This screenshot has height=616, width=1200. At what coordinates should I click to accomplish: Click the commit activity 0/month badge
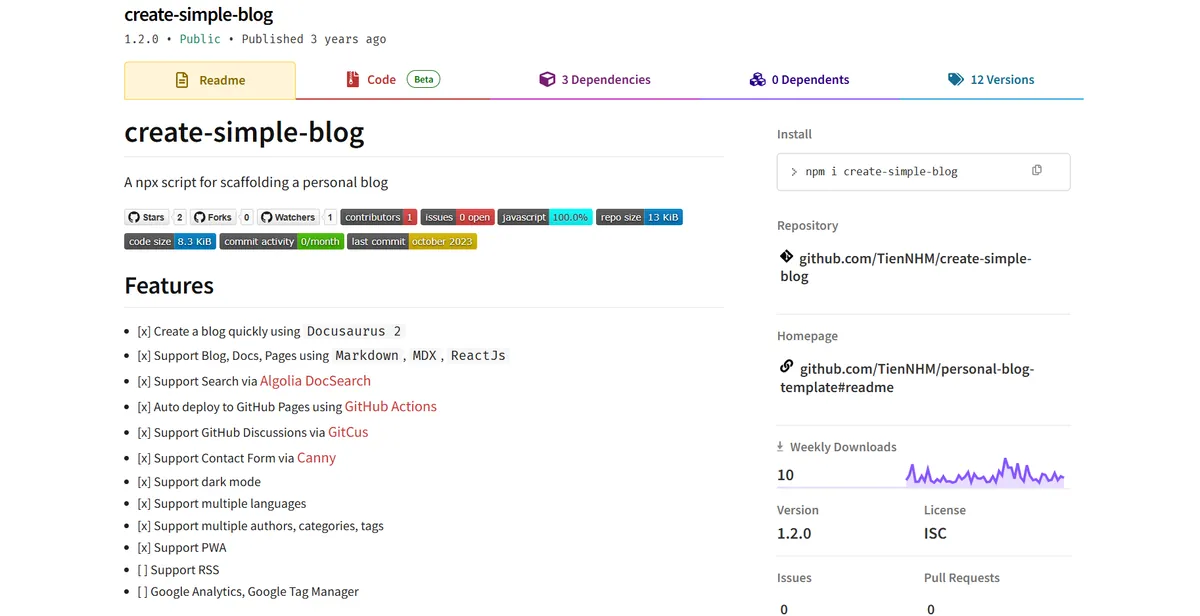click(x=282, y=241)
